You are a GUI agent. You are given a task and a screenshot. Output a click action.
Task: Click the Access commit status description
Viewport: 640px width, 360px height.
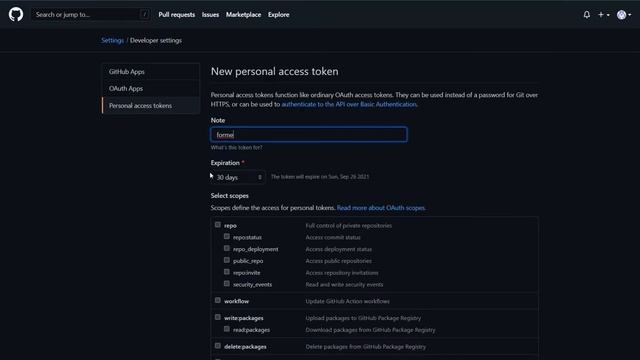(333, 238)
